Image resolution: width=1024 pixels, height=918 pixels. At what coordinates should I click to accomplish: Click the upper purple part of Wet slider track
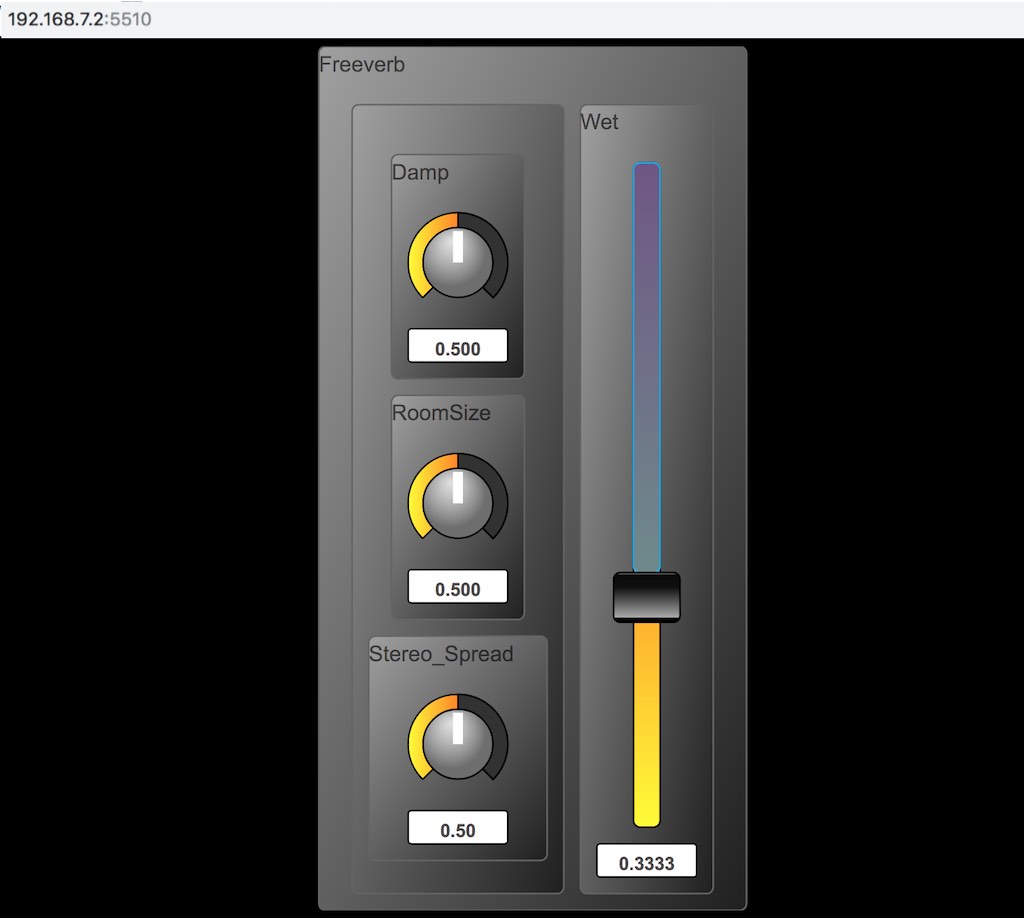(x=647, y=367)
